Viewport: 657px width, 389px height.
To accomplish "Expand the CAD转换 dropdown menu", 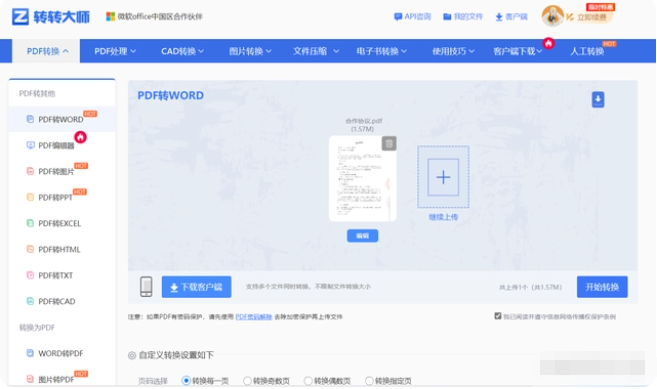I will tap(182, 51).
